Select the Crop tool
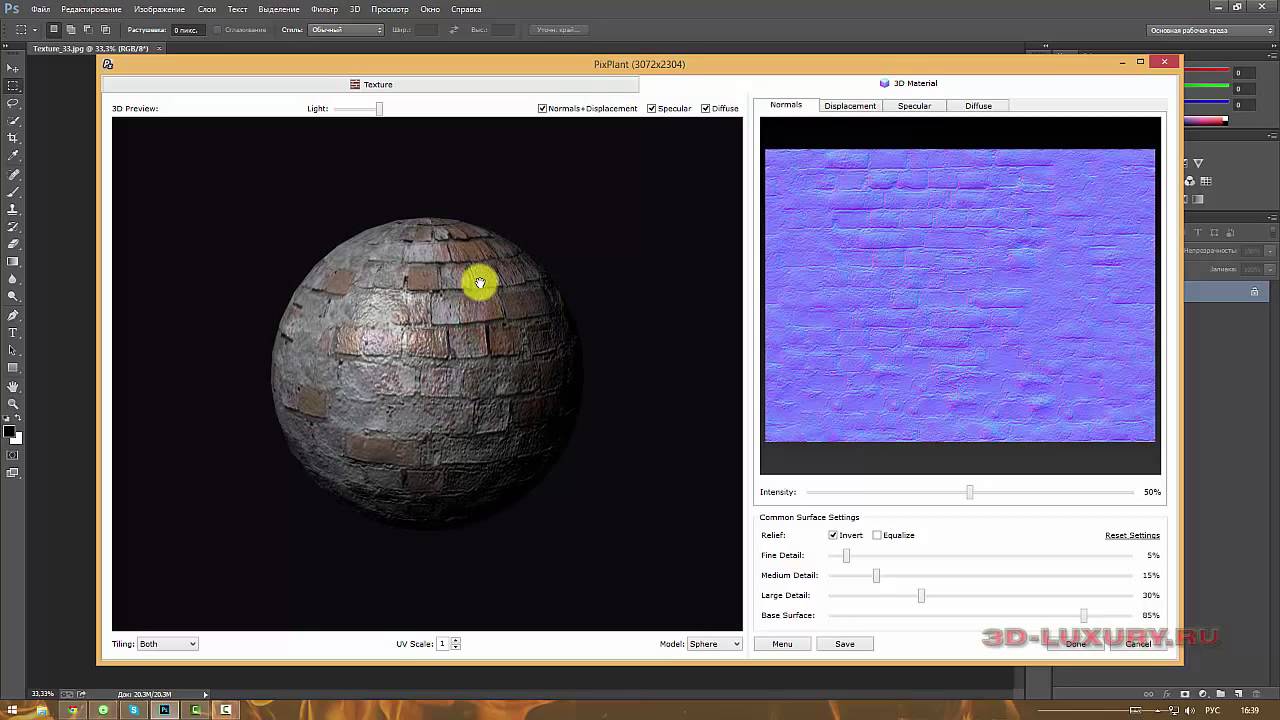Viewport: 1280px width, 720px height. 13,138
